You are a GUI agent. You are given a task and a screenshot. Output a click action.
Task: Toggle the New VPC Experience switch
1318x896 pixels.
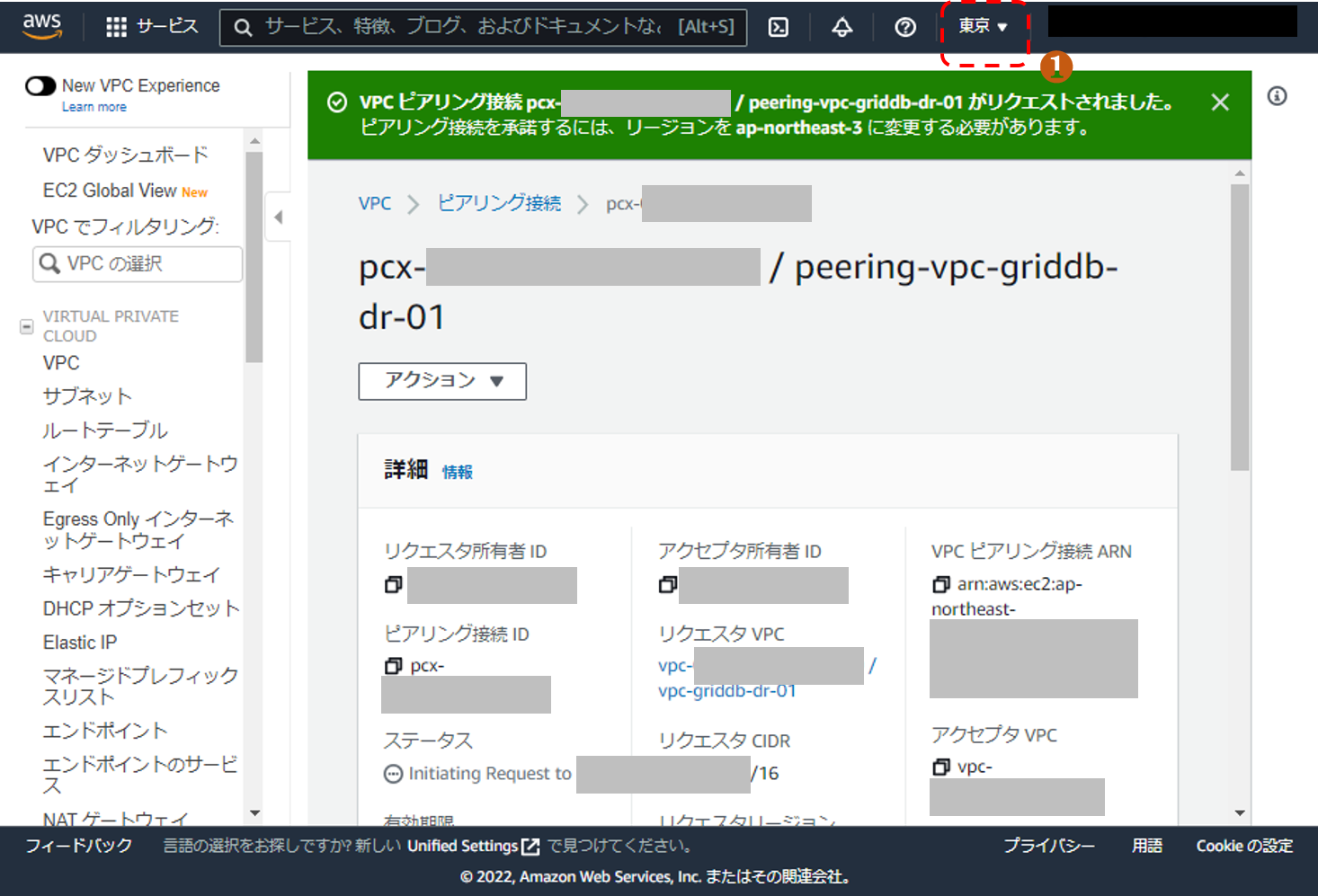pyautogui.click(x=40, y=86)
